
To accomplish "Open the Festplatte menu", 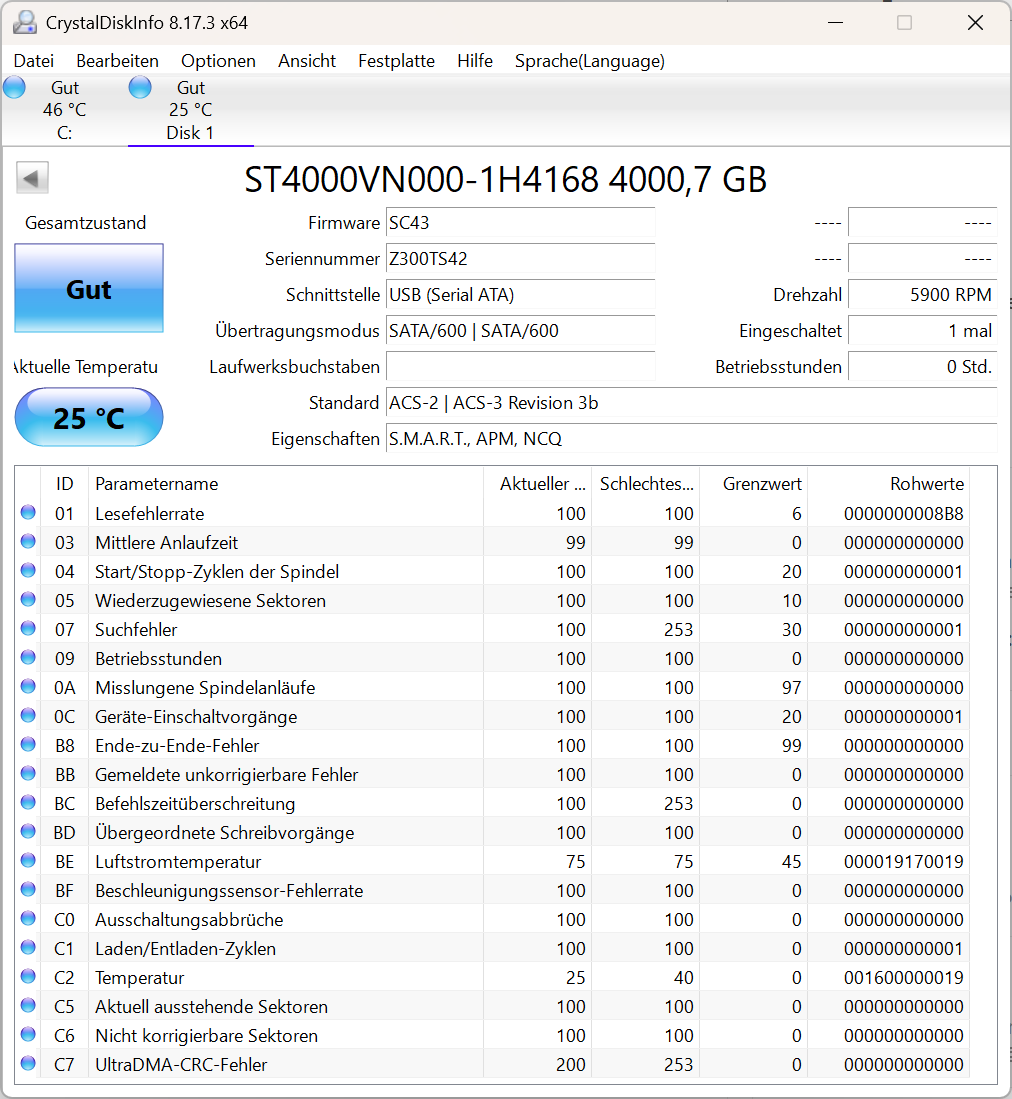I will tap(396, 61).
